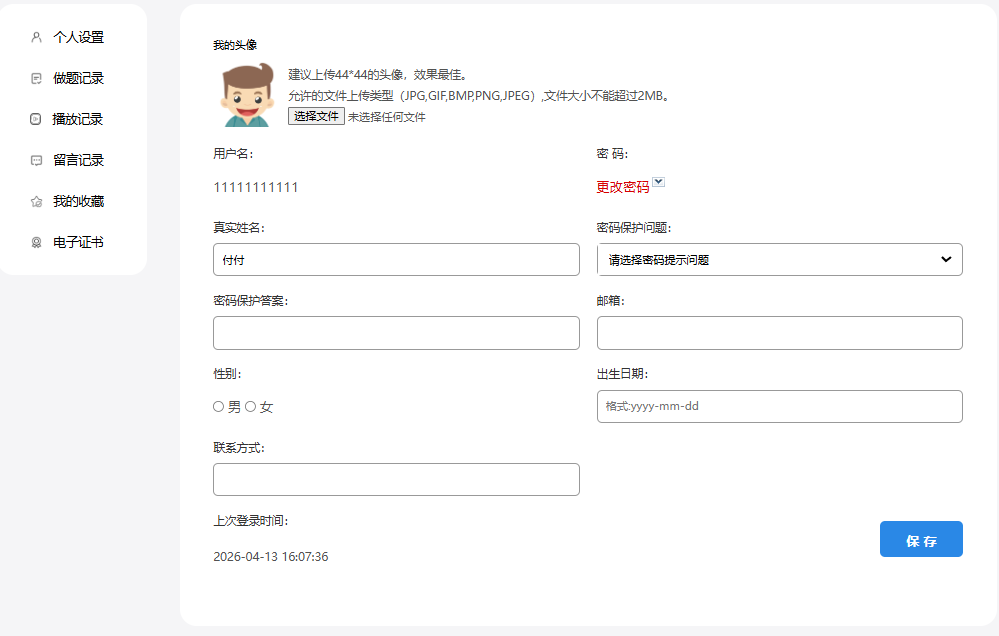Click the 真实姓名 text field
The image size is (999, 636).
point(396,260)
